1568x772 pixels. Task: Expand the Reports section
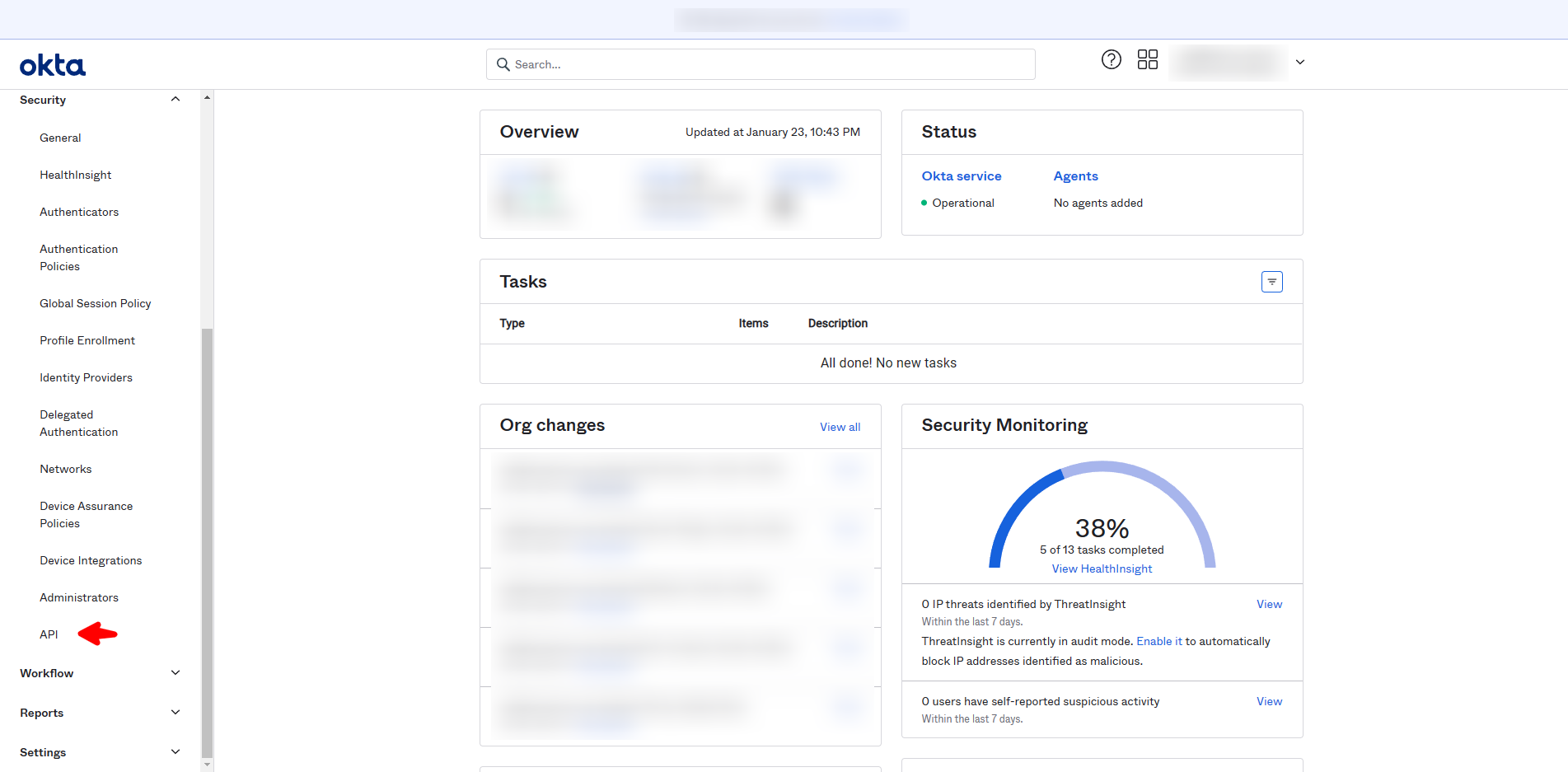(175, 713)
